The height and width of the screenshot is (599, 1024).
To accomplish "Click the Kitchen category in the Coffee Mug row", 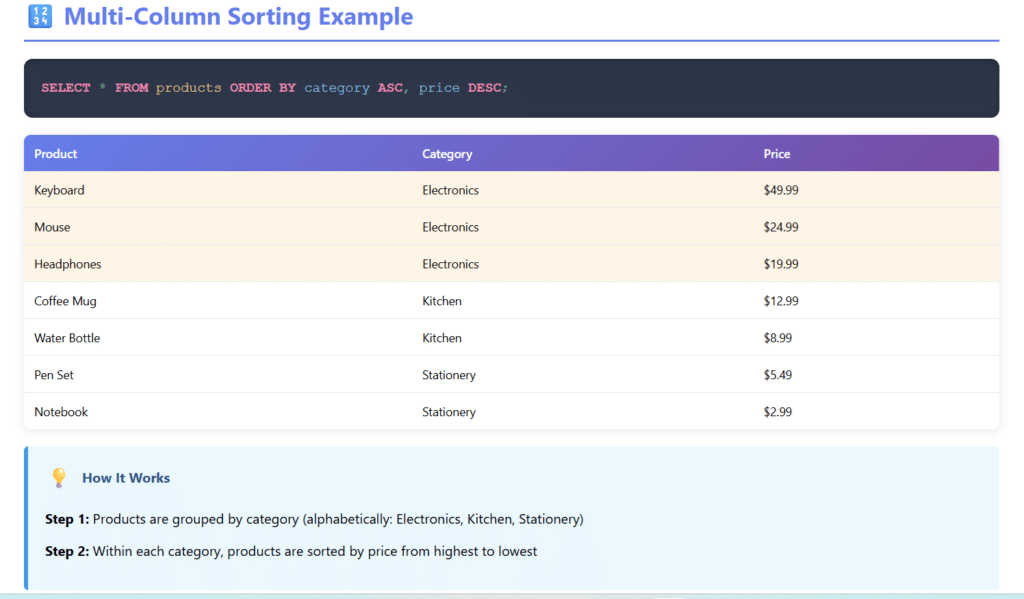I will [x=441, y=301].
